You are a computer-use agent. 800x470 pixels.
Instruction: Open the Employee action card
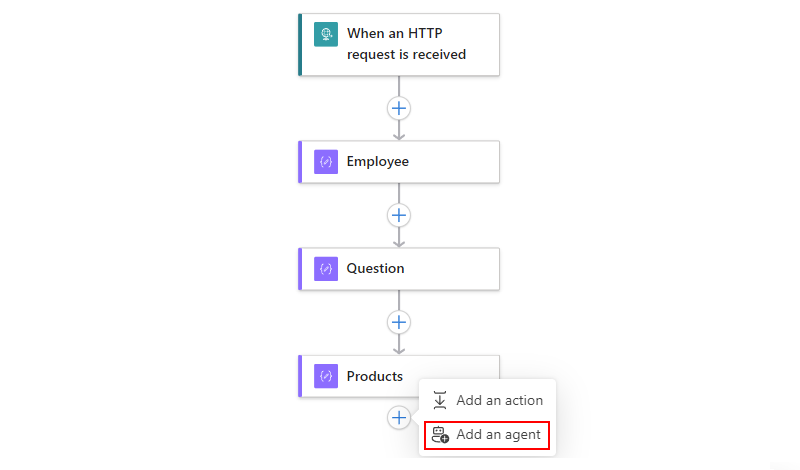coord(399,162)
